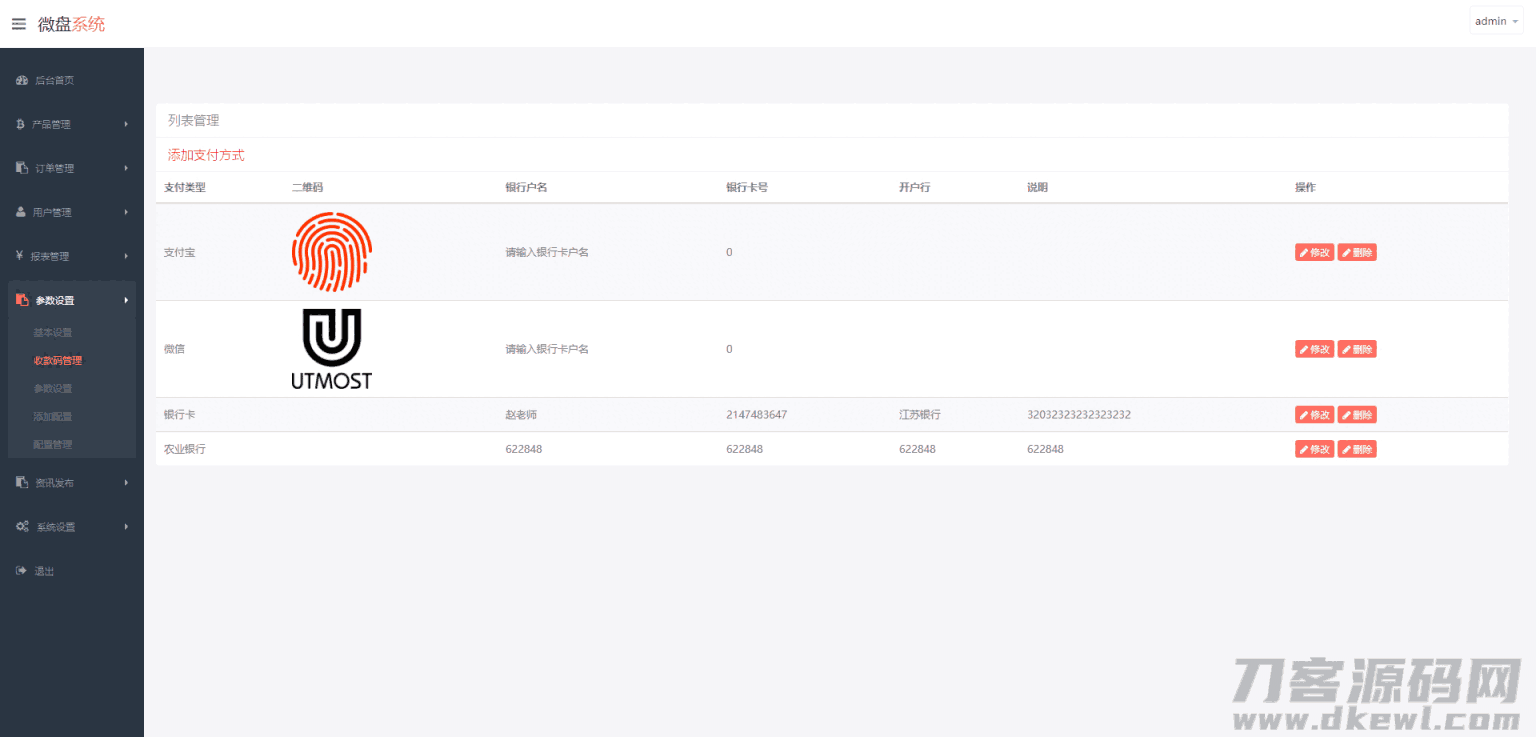This screenshot has height=737, width=1536.
Task: Open the 配置管理 submenu item
Action: (53, 444)
